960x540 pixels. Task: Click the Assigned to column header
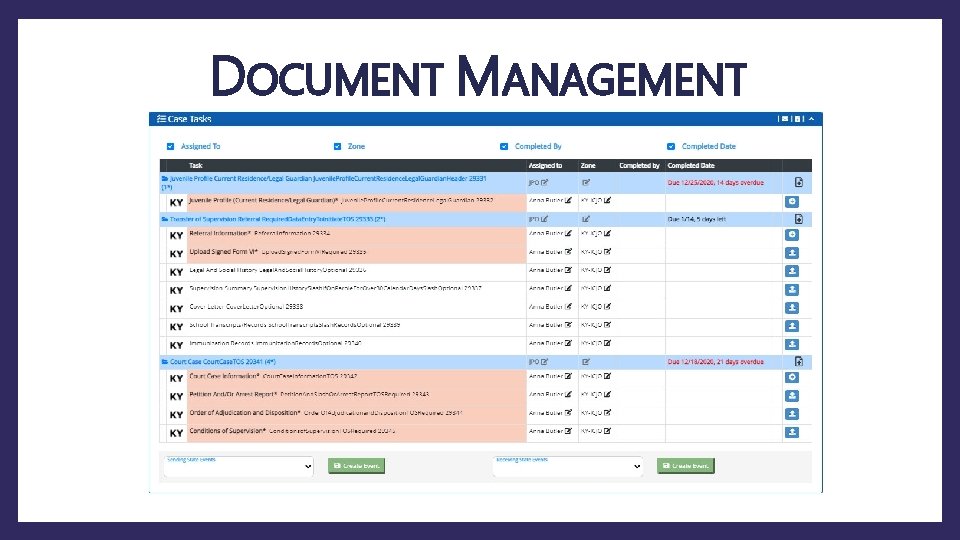click(545, 166)
